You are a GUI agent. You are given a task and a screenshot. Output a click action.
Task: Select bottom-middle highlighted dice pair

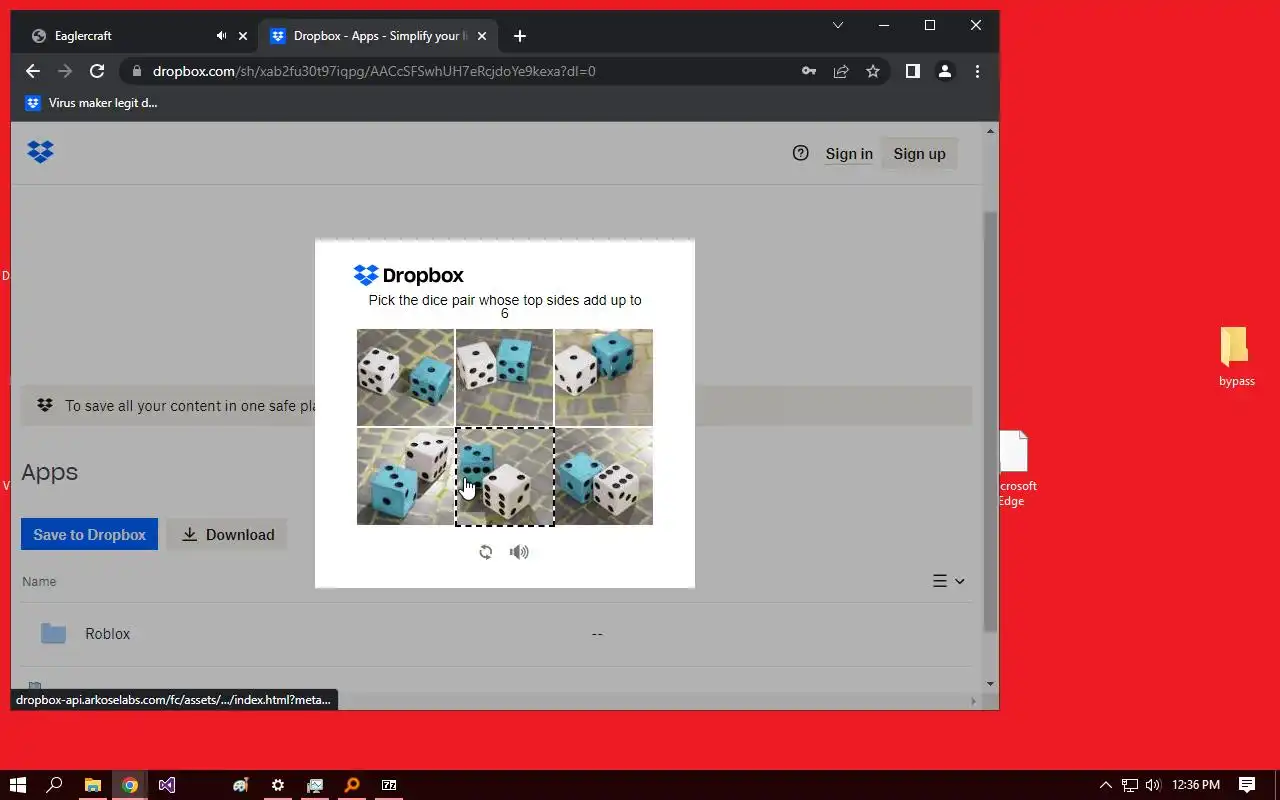(x=504, y=476)
